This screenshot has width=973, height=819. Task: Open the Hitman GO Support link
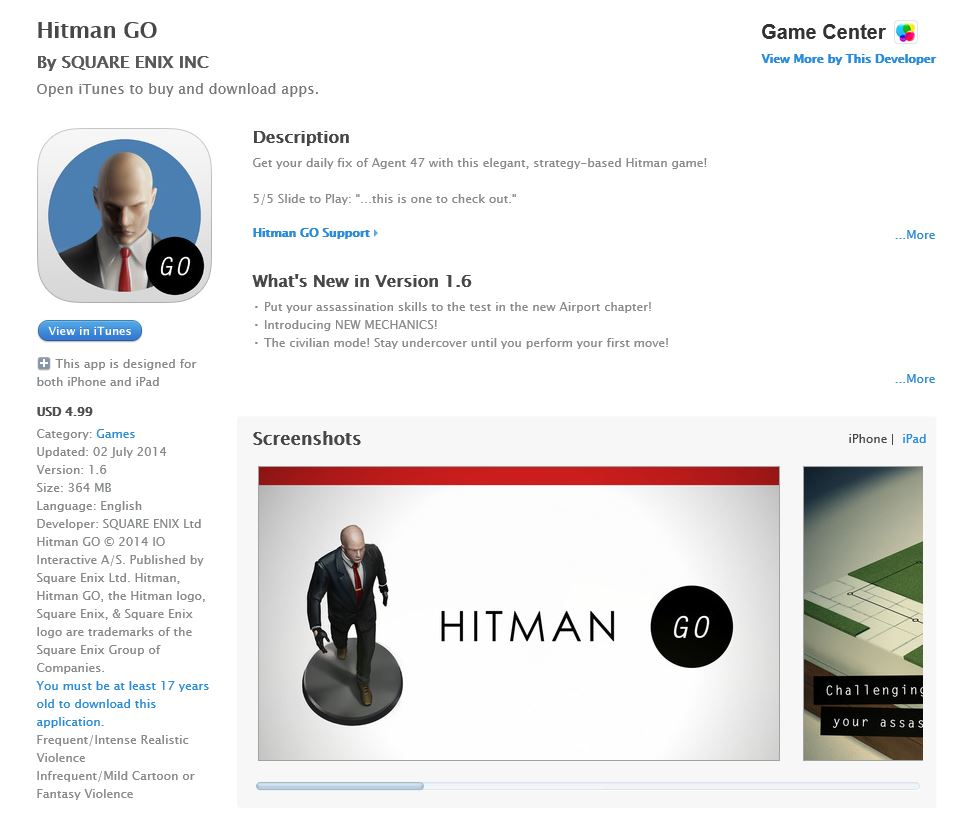[315, 233]
